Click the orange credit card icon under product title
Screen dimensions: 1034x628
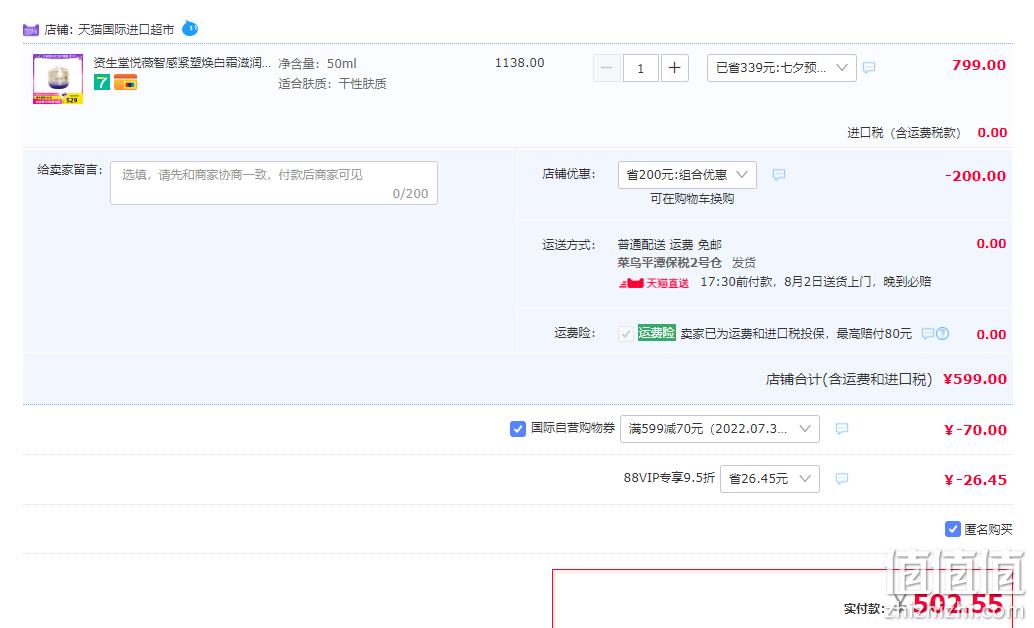click(x=125, y=82)
